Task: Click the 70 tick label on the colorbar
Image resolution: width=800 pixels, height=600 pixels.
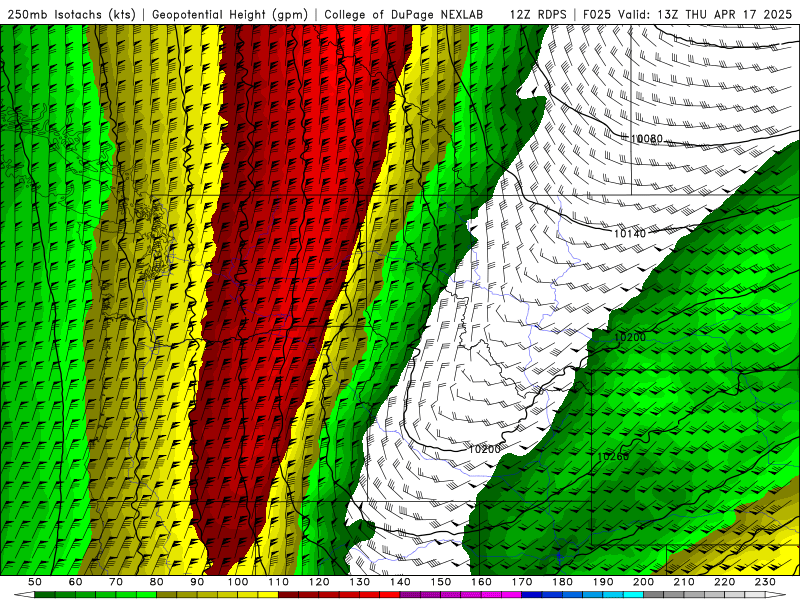Action: [116, 582]
